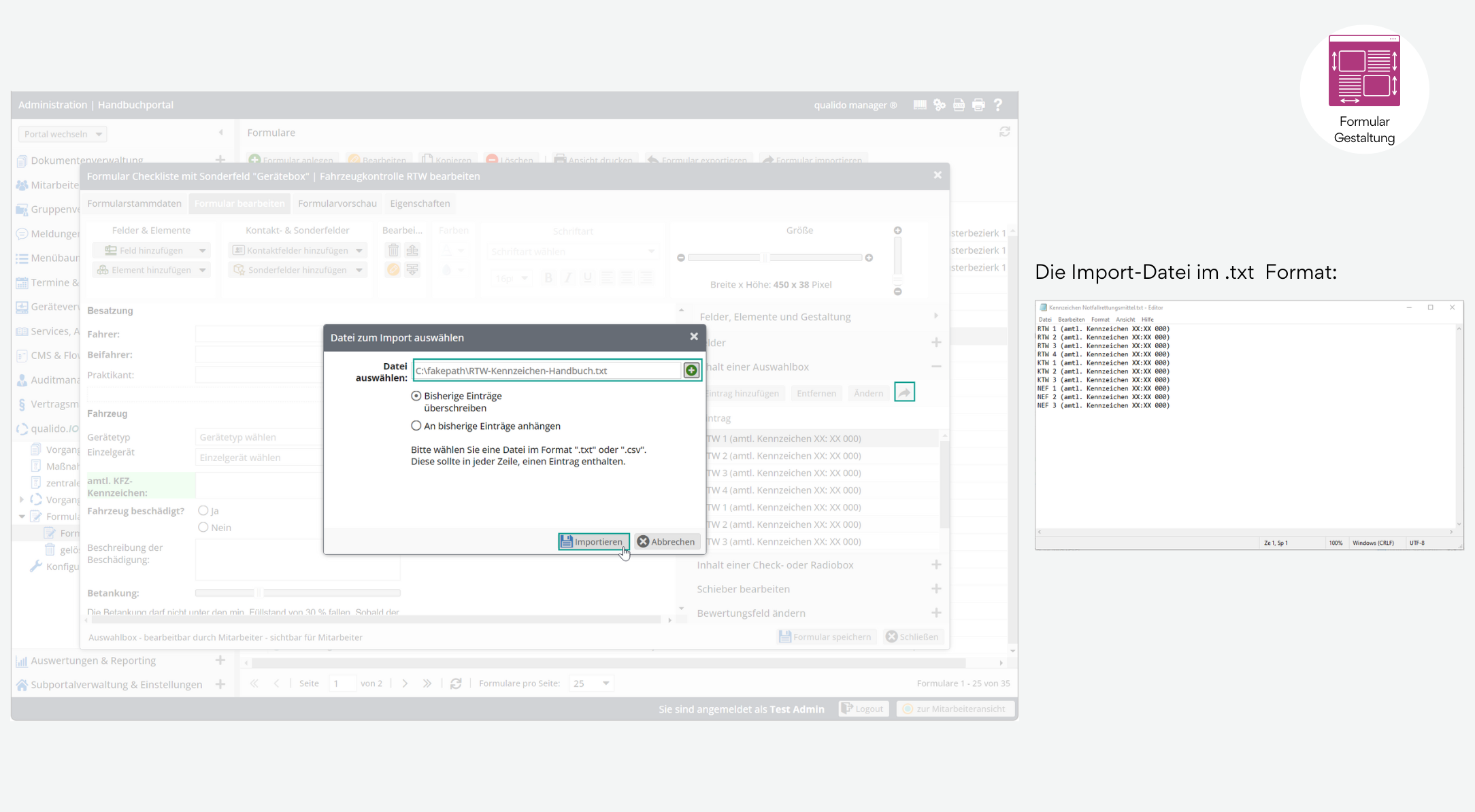Close the Datei zum Import dialog
Viewport: 1475px width, 812px height.
click(x=694, y=337)
